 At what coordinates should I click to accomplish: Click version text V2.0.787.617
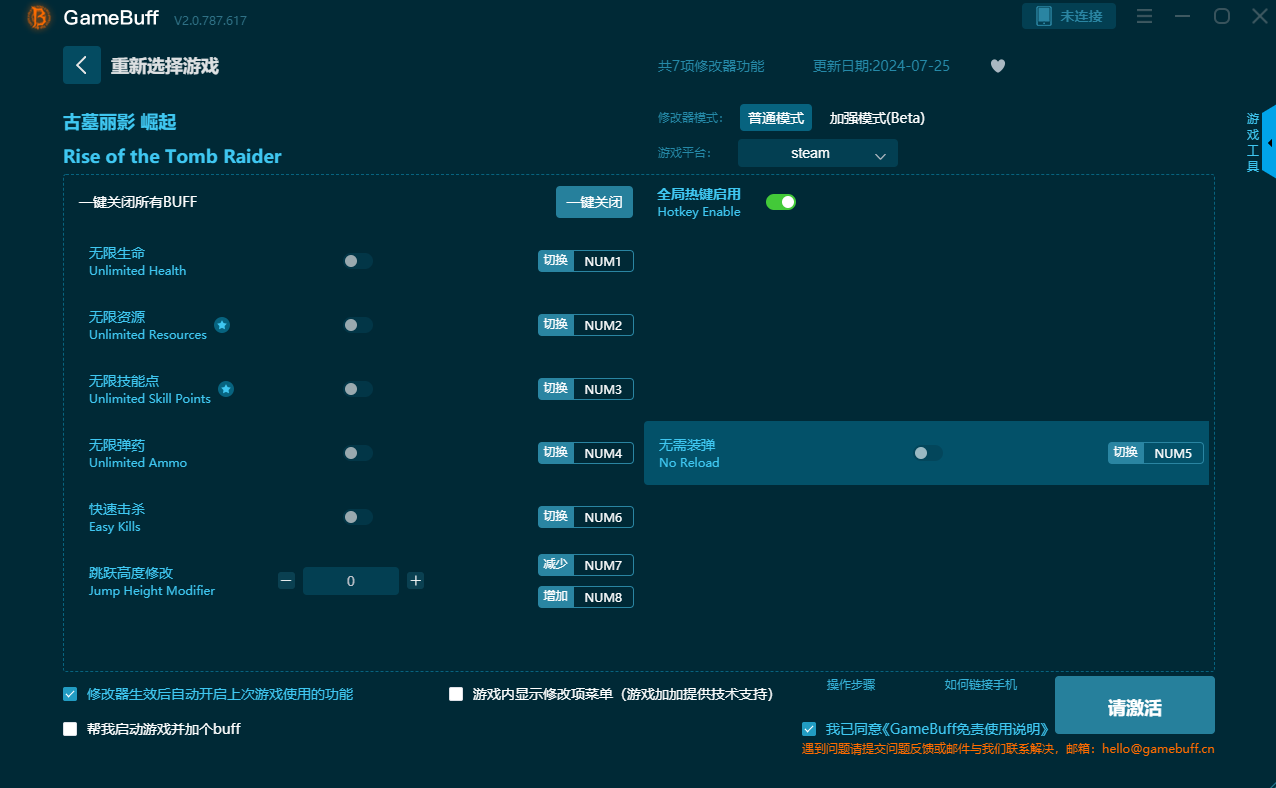click(210, 20)
